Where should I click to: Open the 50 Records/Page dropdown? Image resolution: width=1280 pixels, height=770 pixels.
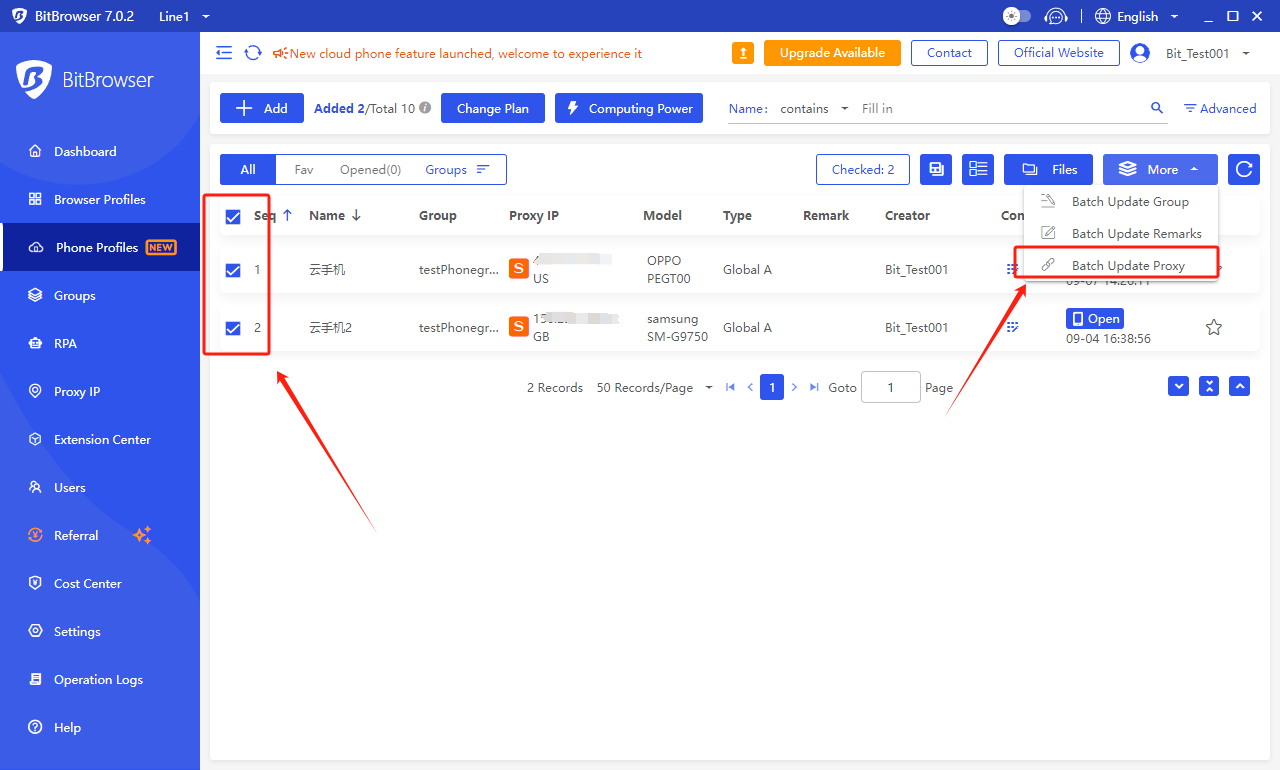coord(654,388)
